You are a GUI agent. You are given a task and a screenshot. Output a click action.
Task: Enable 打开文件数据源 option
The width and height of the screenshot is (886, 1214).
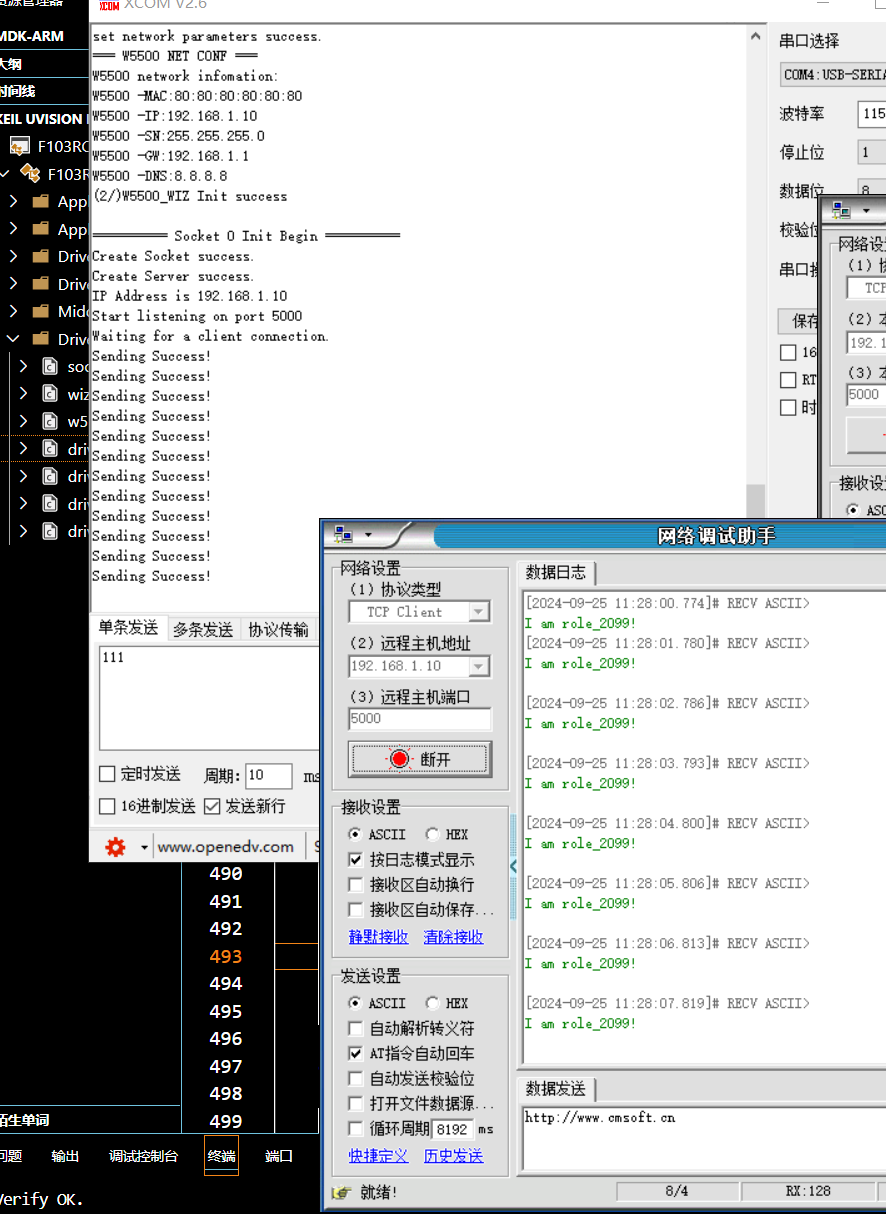(x=355, y=1103)
